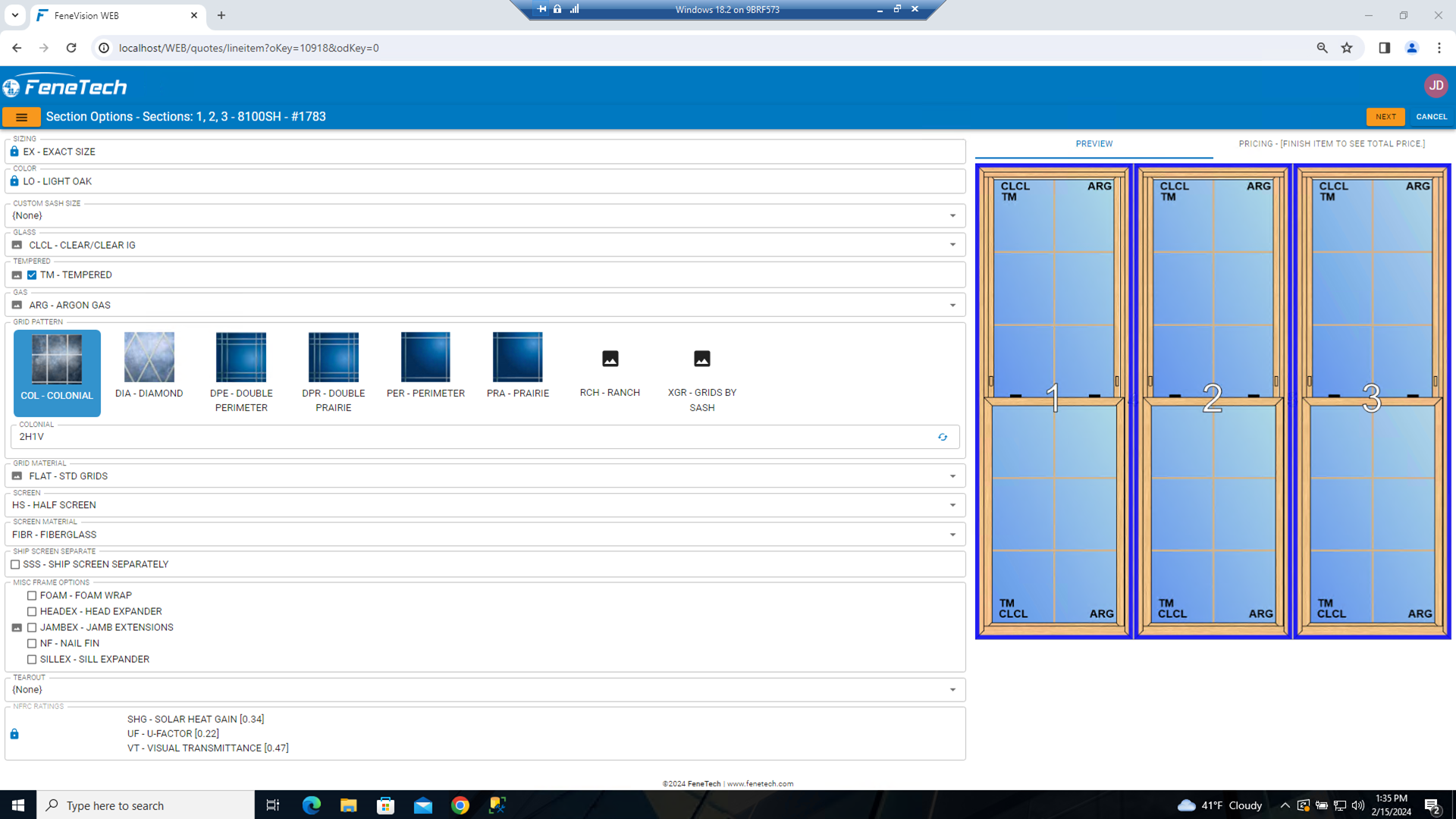This screenshot has width=1456, height=819.
Task: Open a new browser tab
Action: [x=221, y=15]
